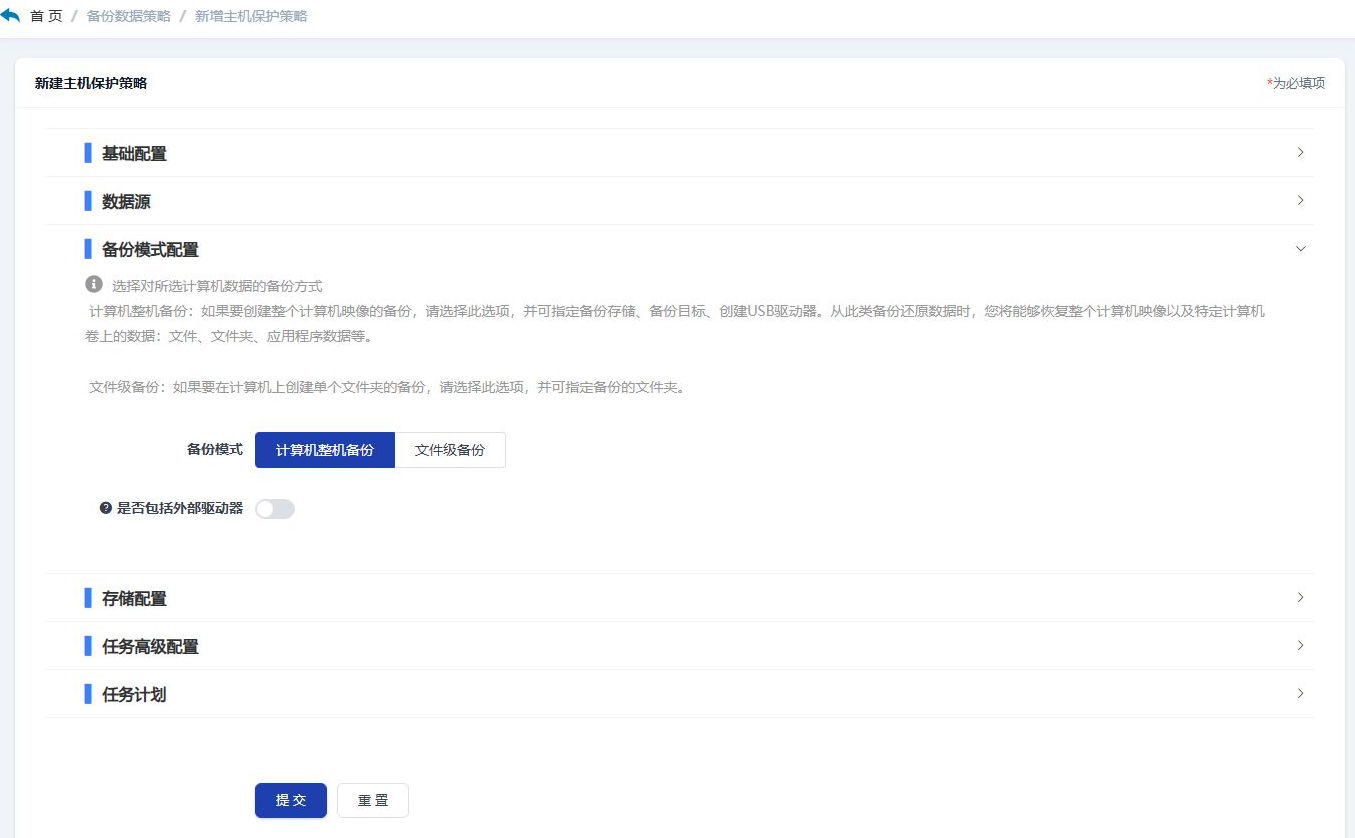Viewport: 1355px width, 838px height.
Task: Click the 存储配置 section title
Action: [134, 599]
